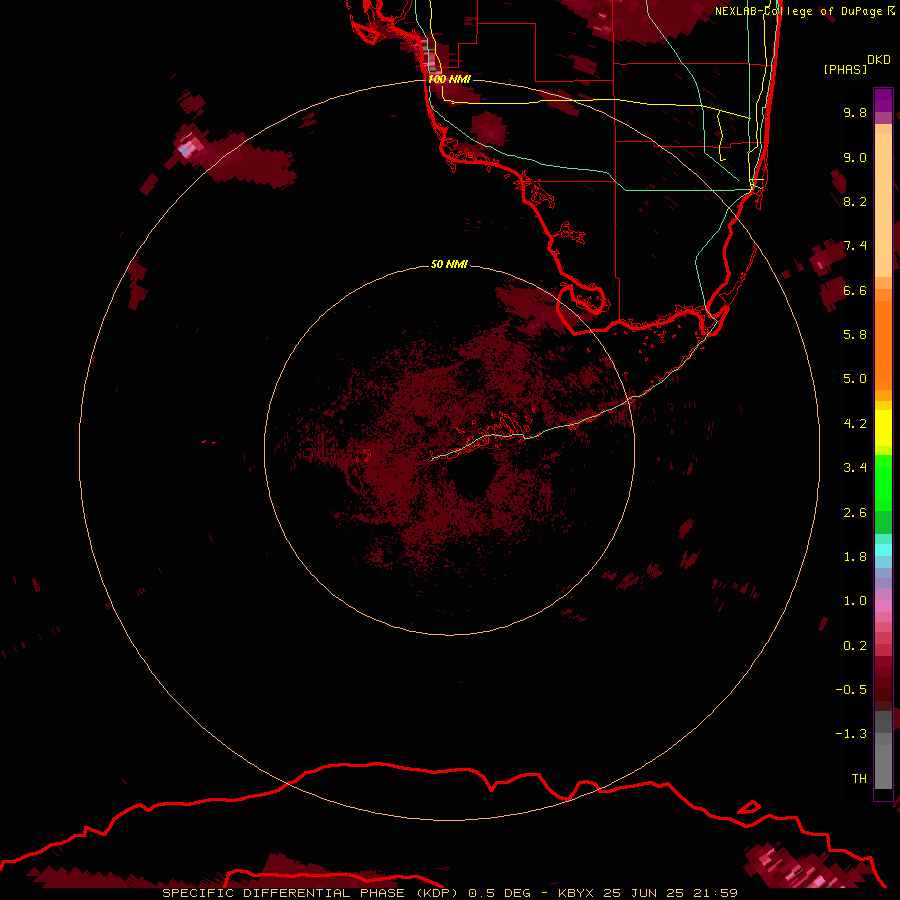The image size is (900, 900).
Task: Click the DKD label above the color scale
Action: pos(879,60)
